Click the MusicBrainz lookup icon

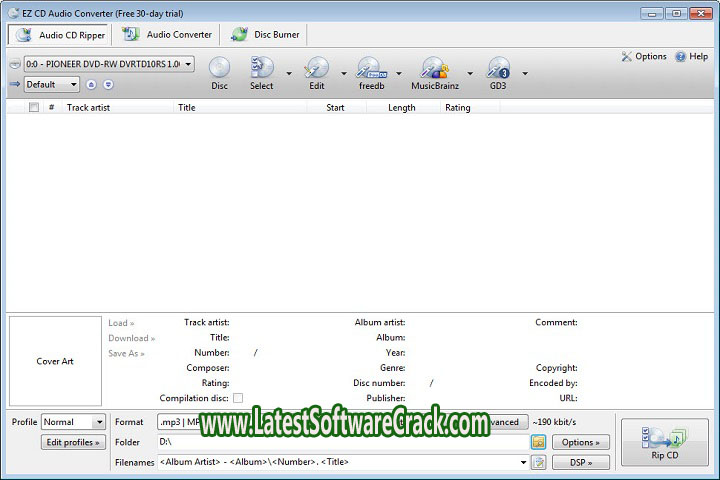click(x=435, y=69)
